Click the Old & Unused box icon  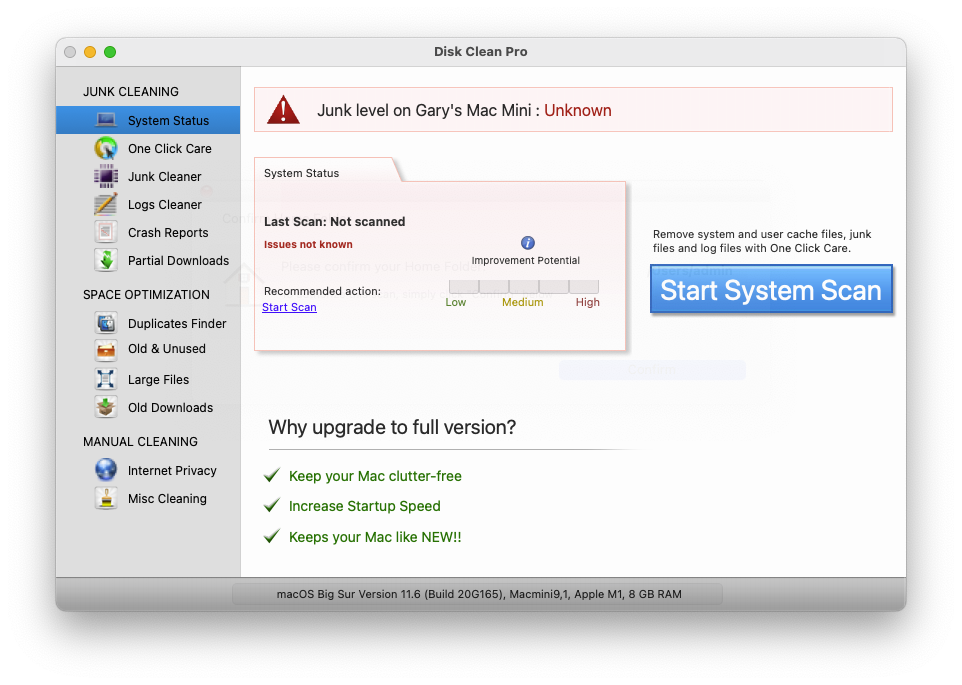(x=106, y=349)
